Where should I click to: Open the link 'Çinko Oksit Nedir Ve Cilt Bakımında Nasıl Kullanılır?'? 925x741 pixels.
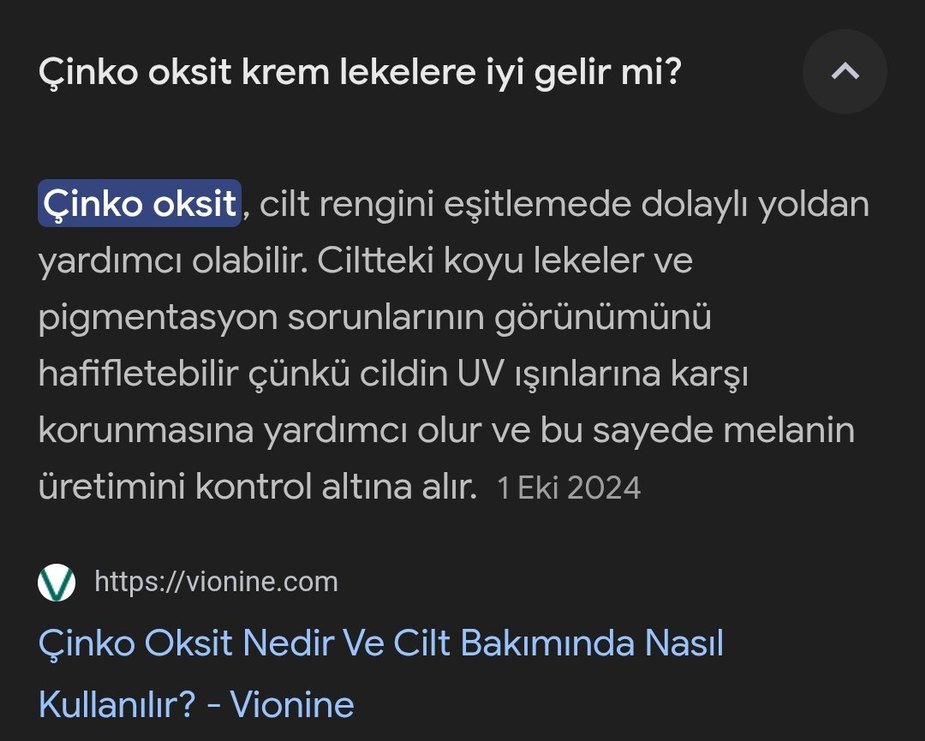pos(380,644)
